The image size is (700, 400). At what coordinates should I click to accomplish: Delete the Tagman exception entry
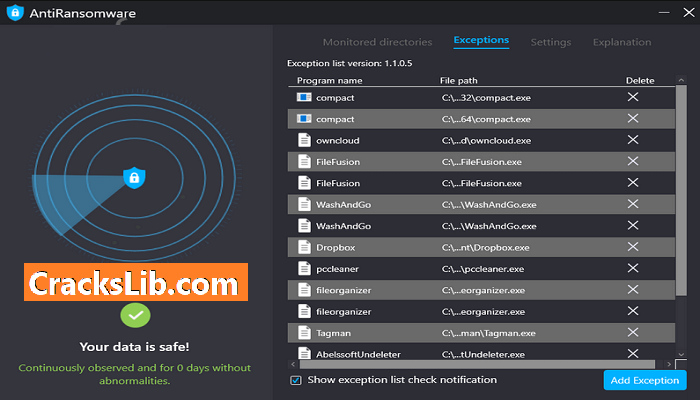pyautogui.click(x=633, y=333)
